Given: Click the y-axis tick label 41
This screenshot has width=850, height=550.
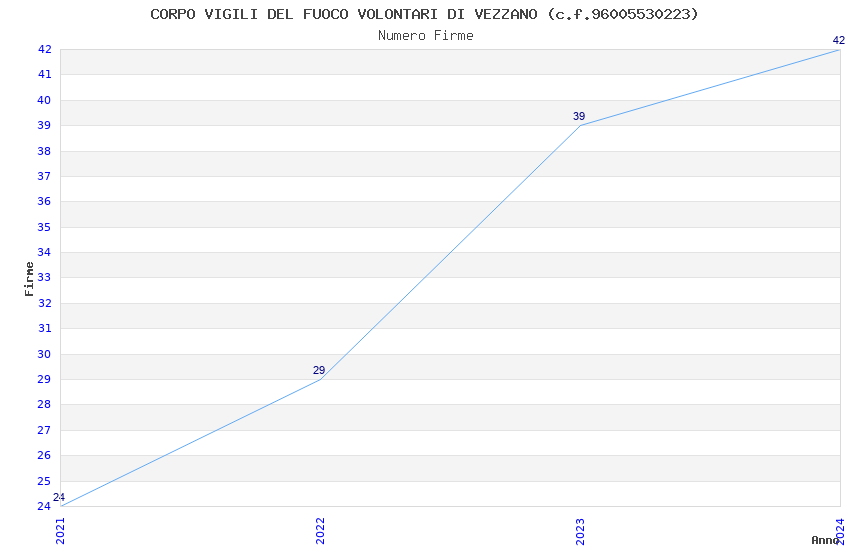Looking at the screenshot, I should (x=44, y=74).
